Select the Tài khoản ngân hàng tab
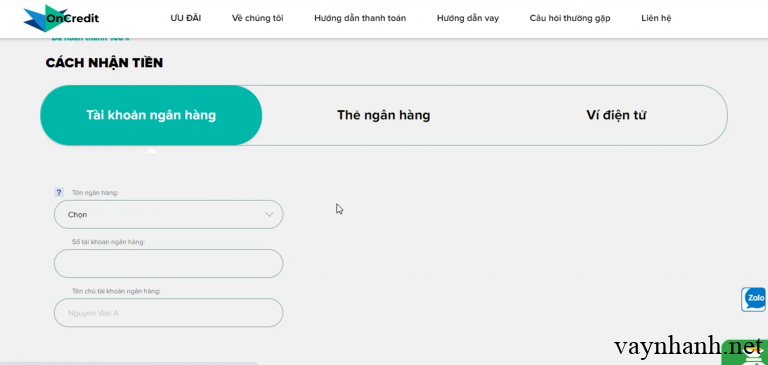Viewport: 768px width, 365px height. (151, 116)
